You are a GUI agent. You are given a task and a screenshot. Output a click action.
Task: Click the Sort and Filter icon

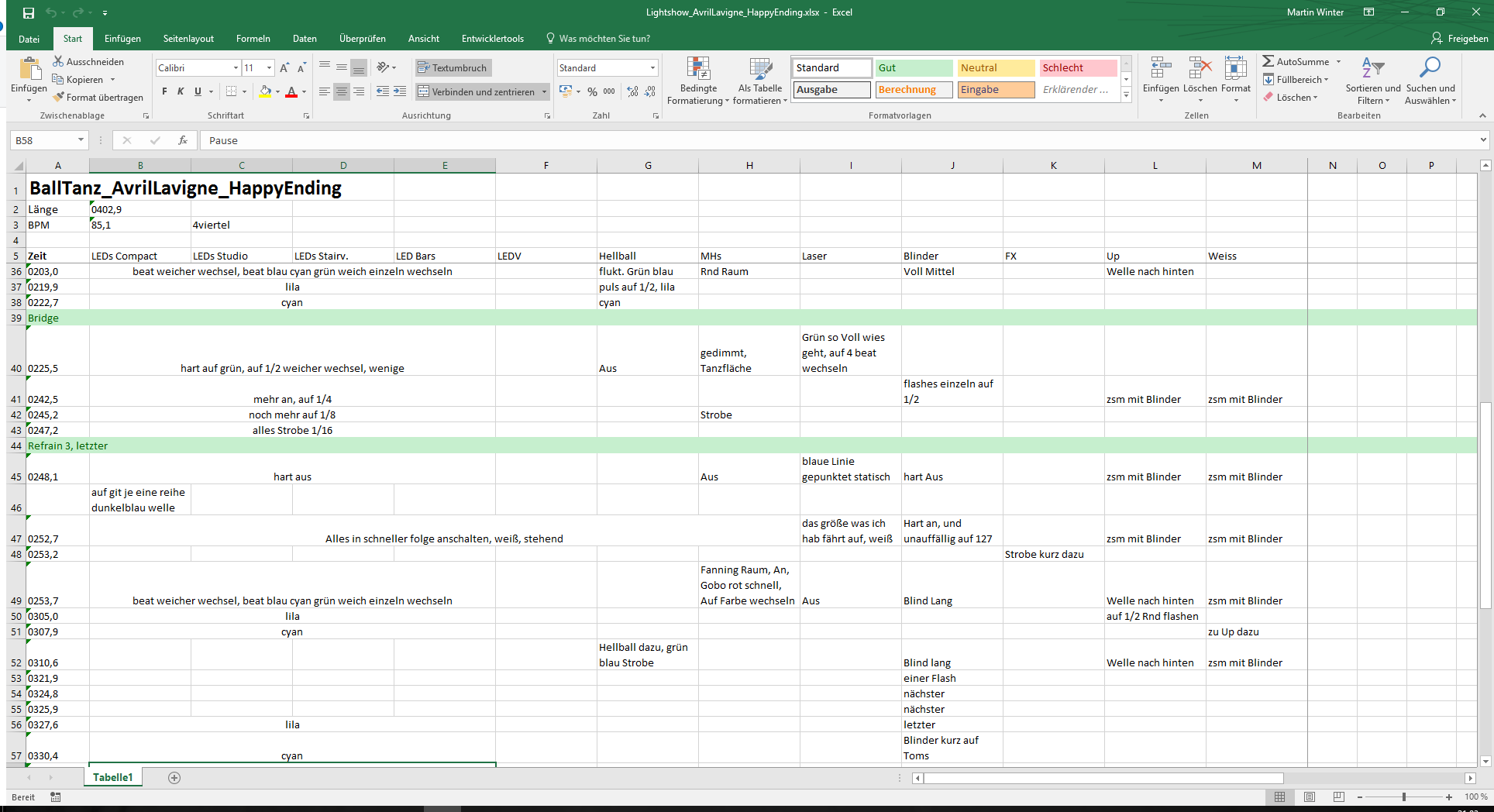[x=1372, y=69]
